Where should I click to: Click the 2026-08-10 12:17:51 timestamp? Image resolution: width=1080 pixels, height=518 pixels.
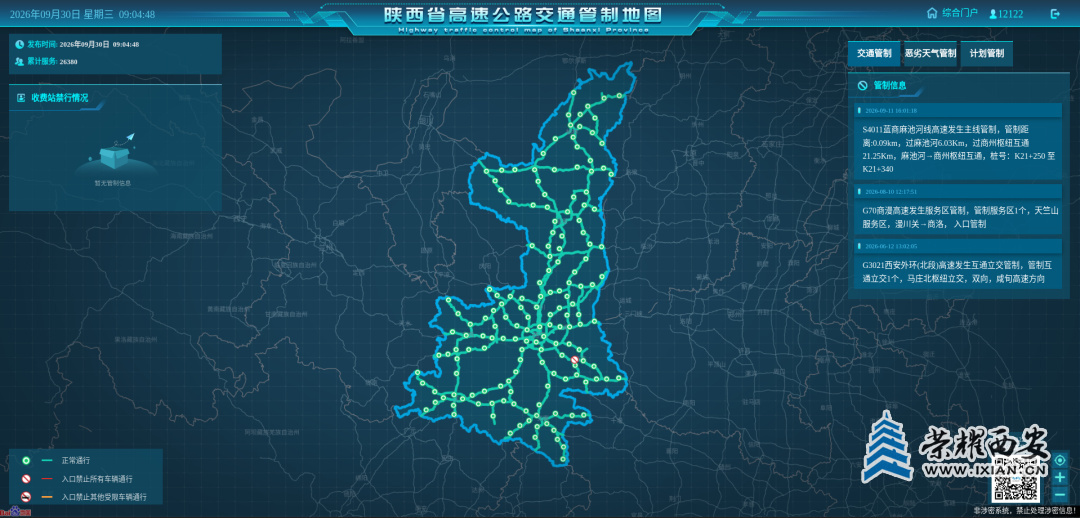click(891, 191)
